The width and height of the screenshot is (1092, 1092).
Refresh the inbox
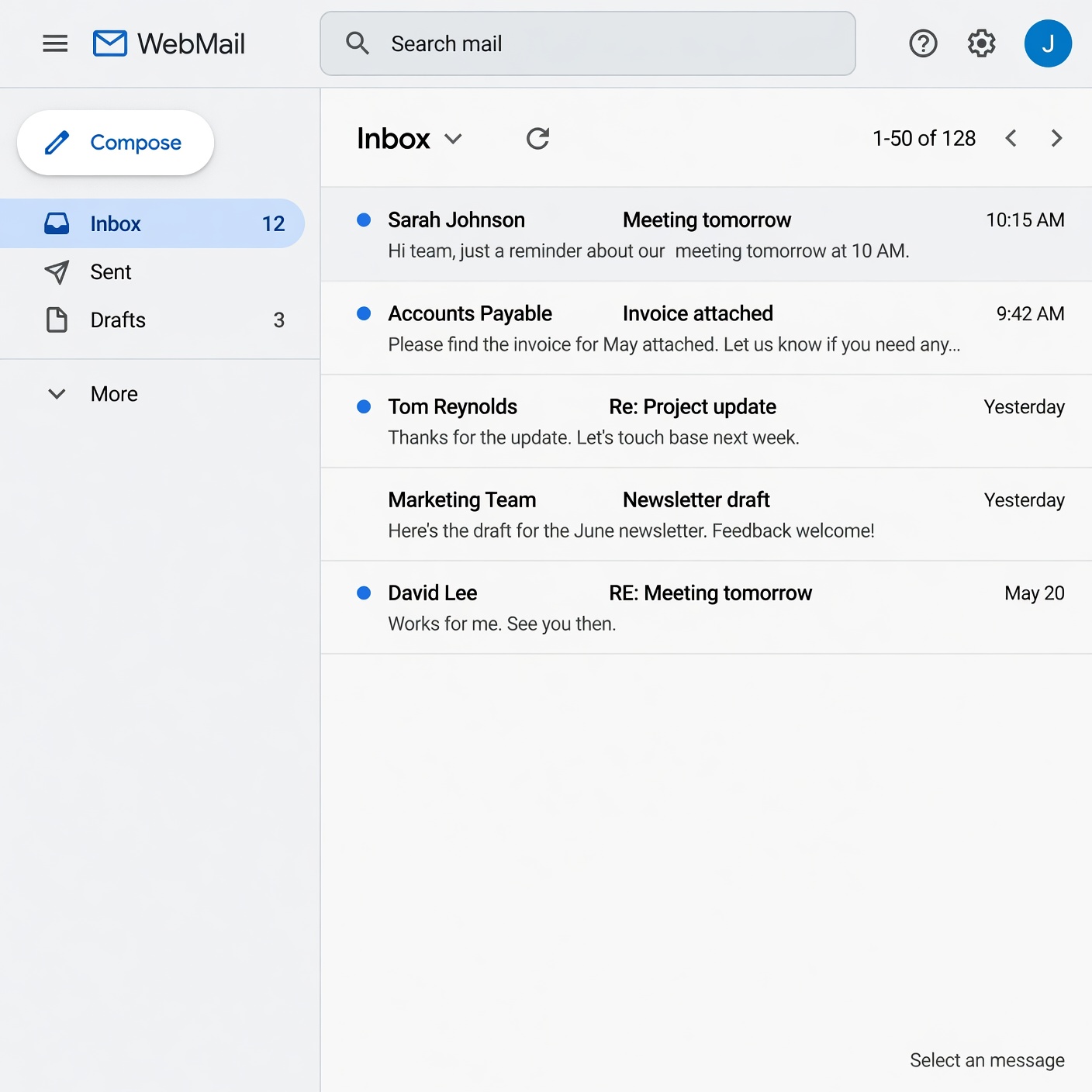[x=537, y=138]
